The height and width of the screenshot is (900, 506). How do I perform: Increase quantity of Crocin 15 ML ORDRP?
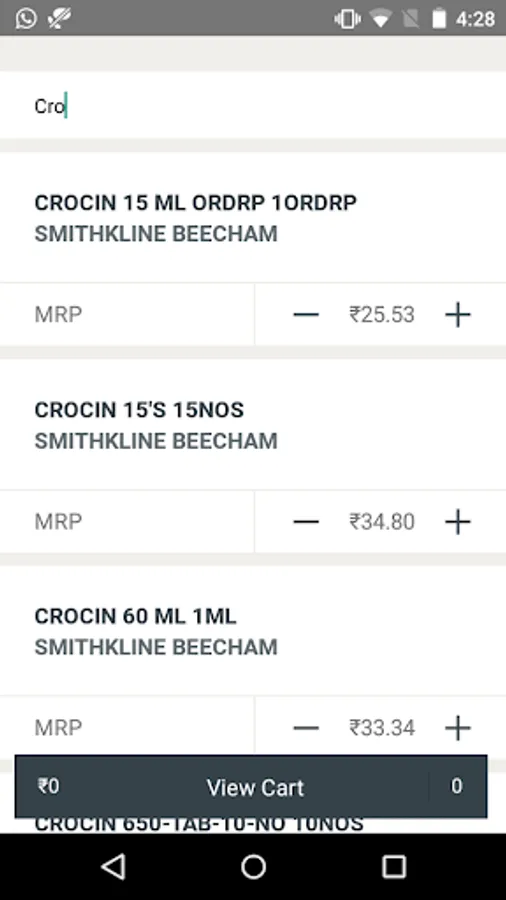pyautogui.click(x=457, y=315)
